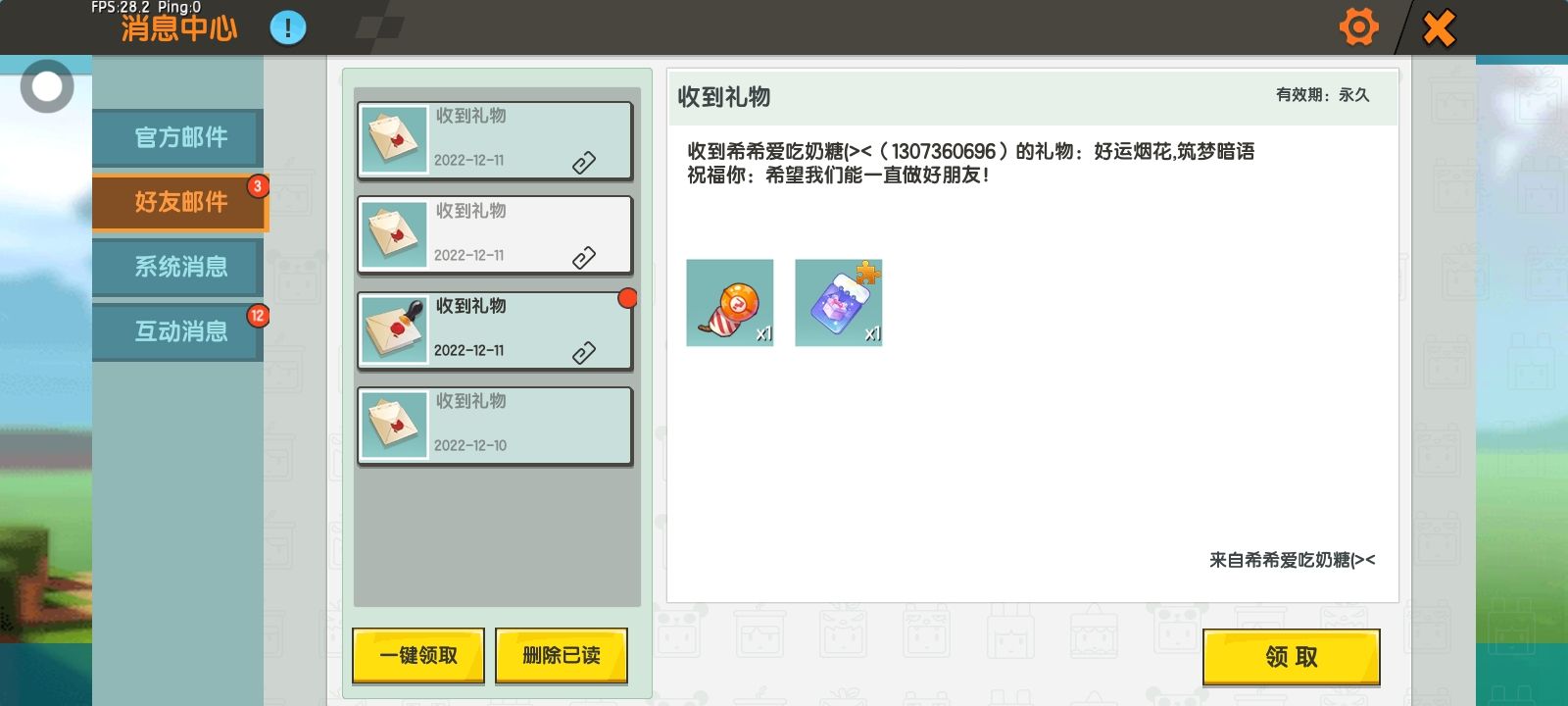Switch to the 官方邮件 tab

[x=178, y=137]
